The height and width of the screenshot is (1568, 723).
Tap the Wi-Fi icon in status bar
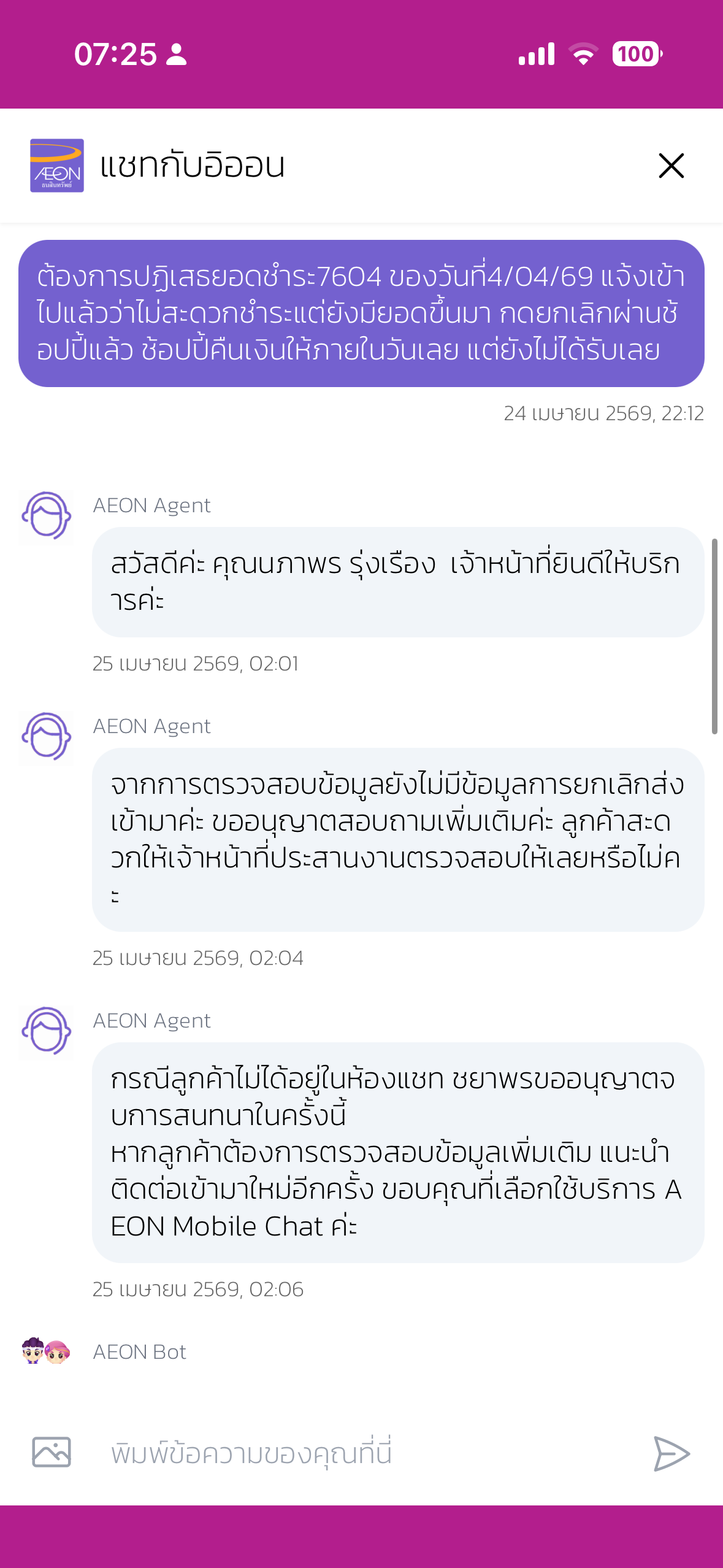[x=583, y=54]
